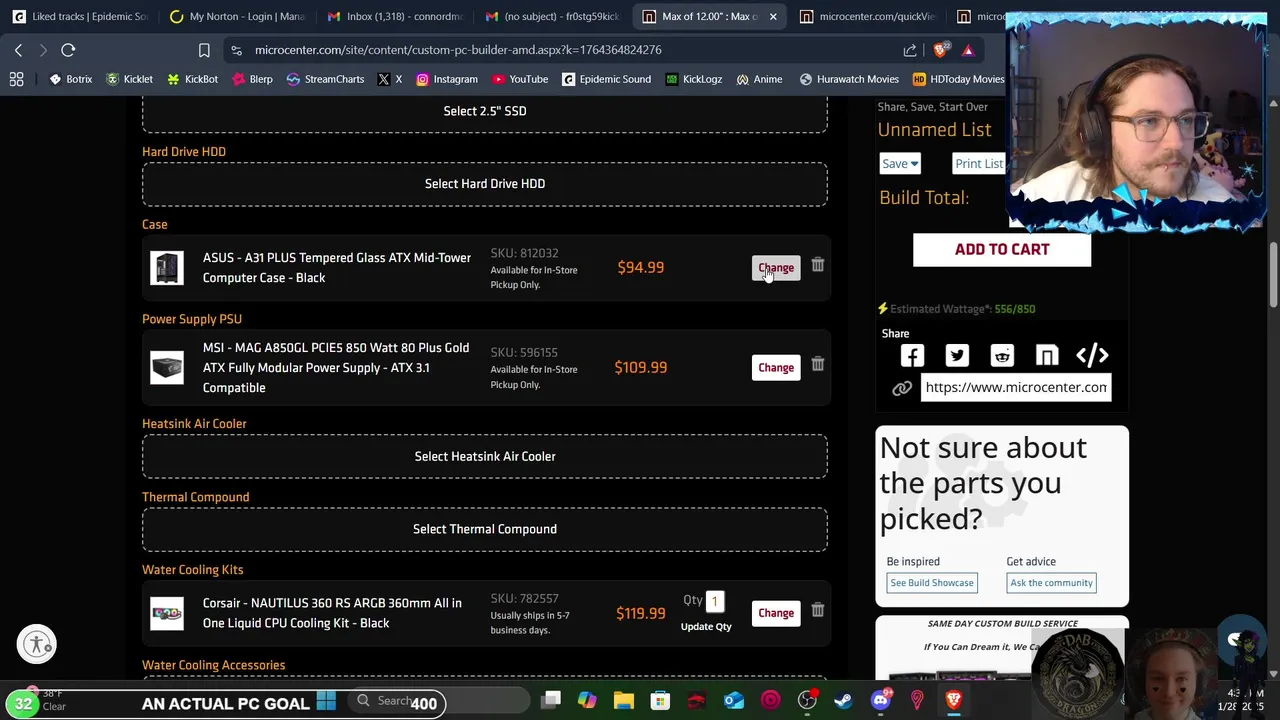
Task: Click Update Qty for Corsair cooler
Action: point(706,627)
